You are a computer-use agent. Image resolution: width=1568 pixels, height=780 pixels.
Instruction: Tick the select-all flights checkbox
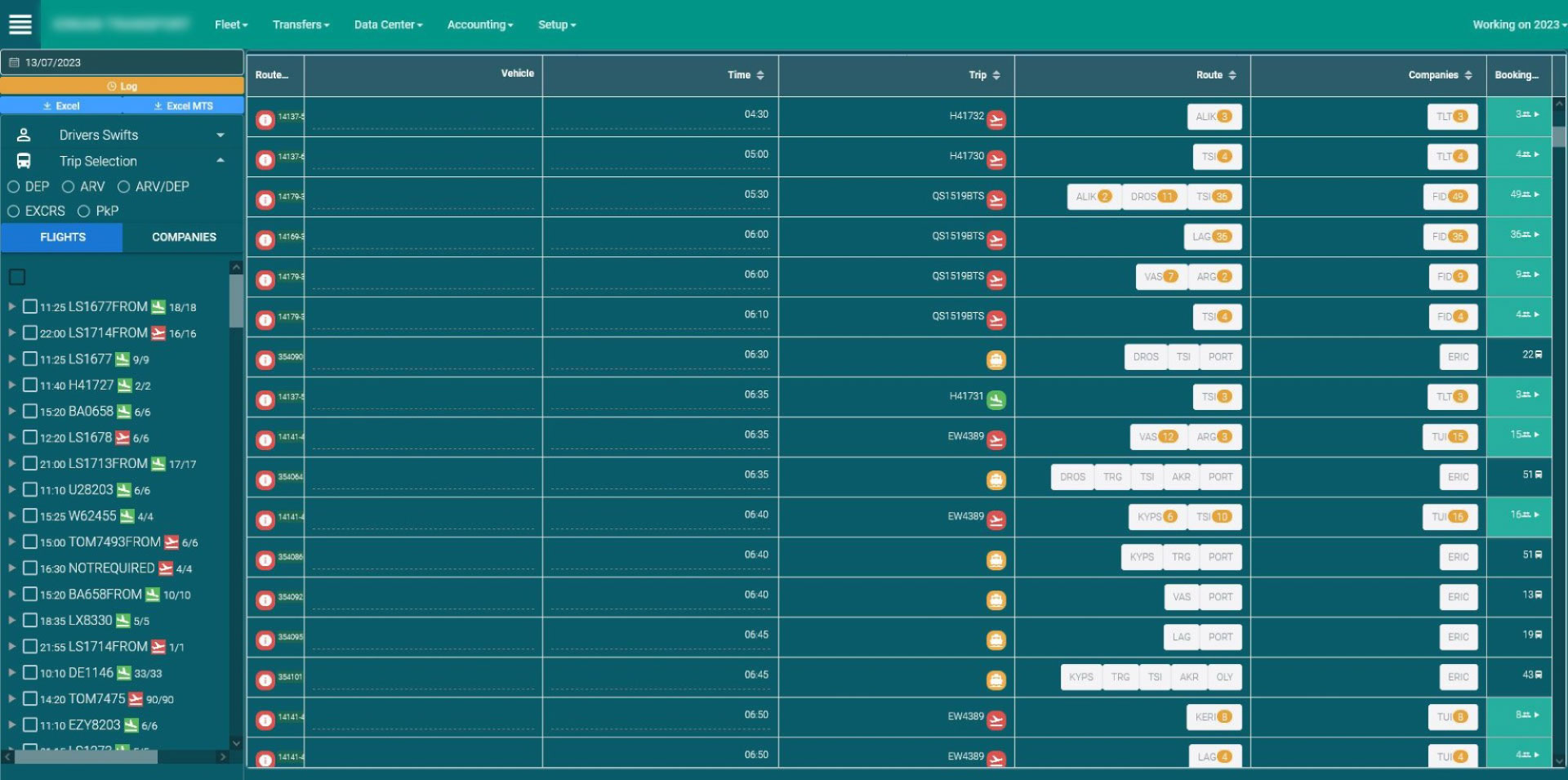[x=17, y=277]
